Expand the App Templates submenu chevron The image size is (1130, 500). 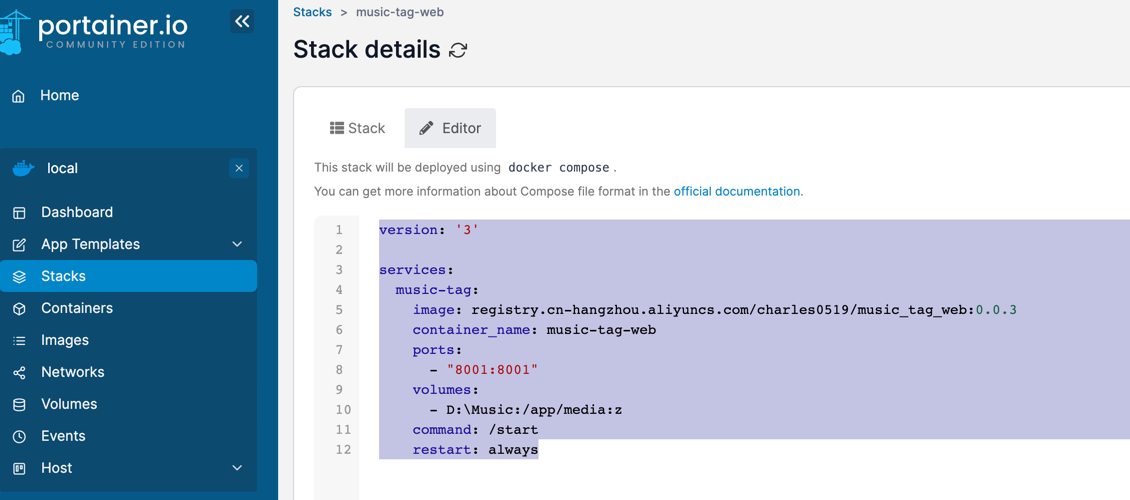click(x=237, y=244)
